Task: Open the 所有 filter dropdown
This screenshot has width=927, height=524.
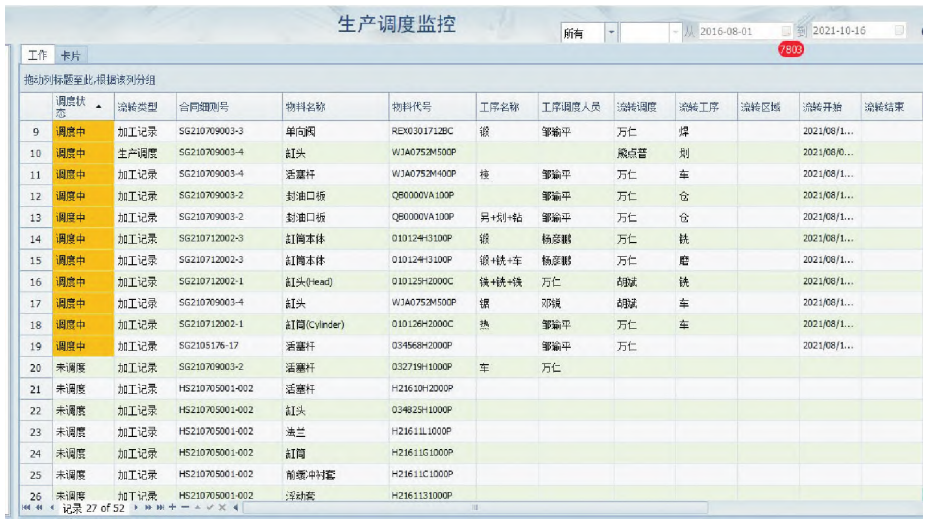Action: 610,32
